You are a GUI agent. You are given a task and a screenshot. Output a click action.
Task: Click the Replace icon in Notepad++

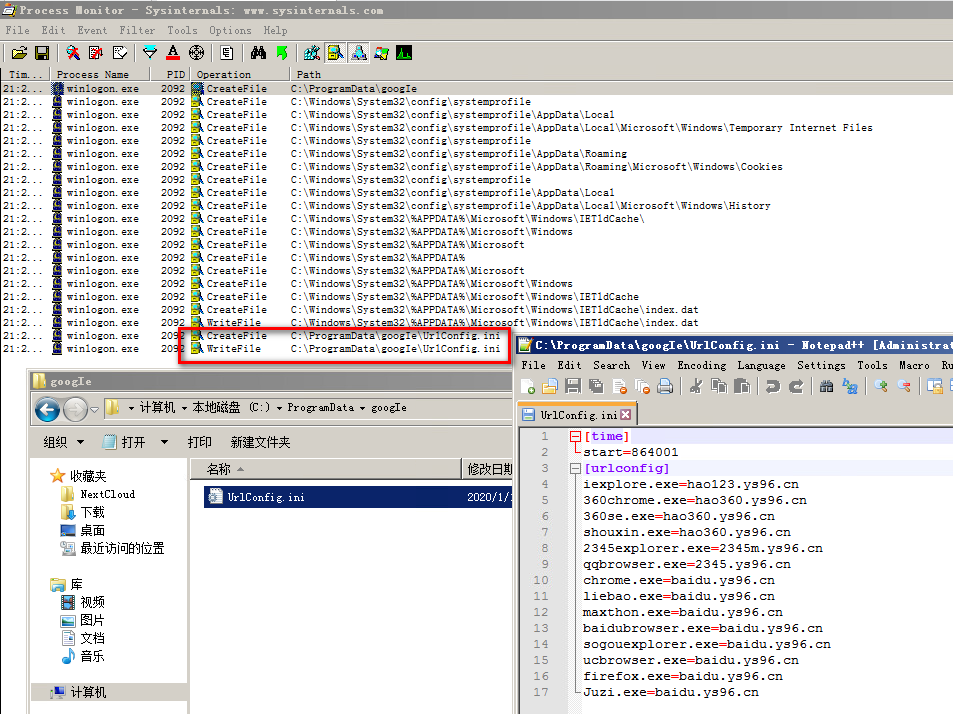pos(850,386)
